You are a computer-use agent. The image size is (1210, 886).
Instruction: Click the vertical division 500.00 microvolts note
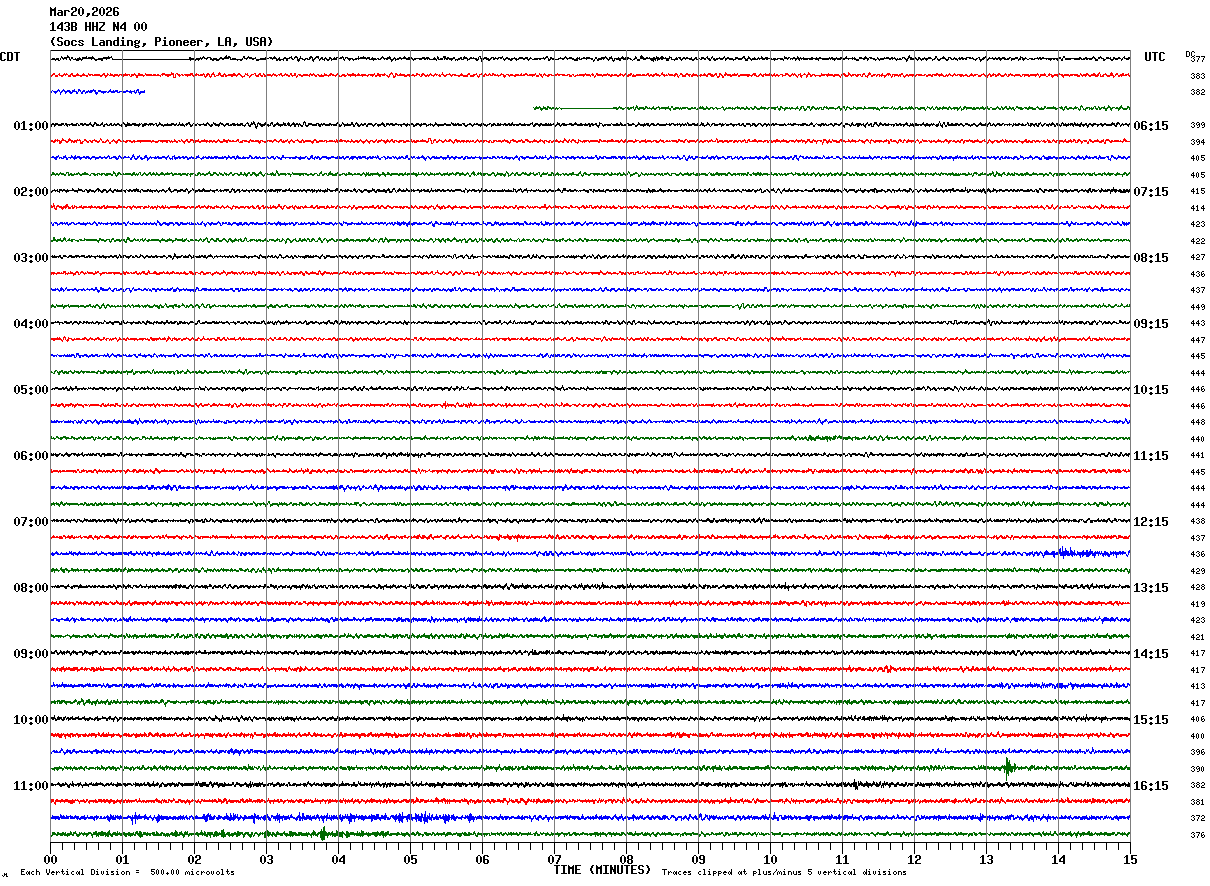click(x=127, y=873)
